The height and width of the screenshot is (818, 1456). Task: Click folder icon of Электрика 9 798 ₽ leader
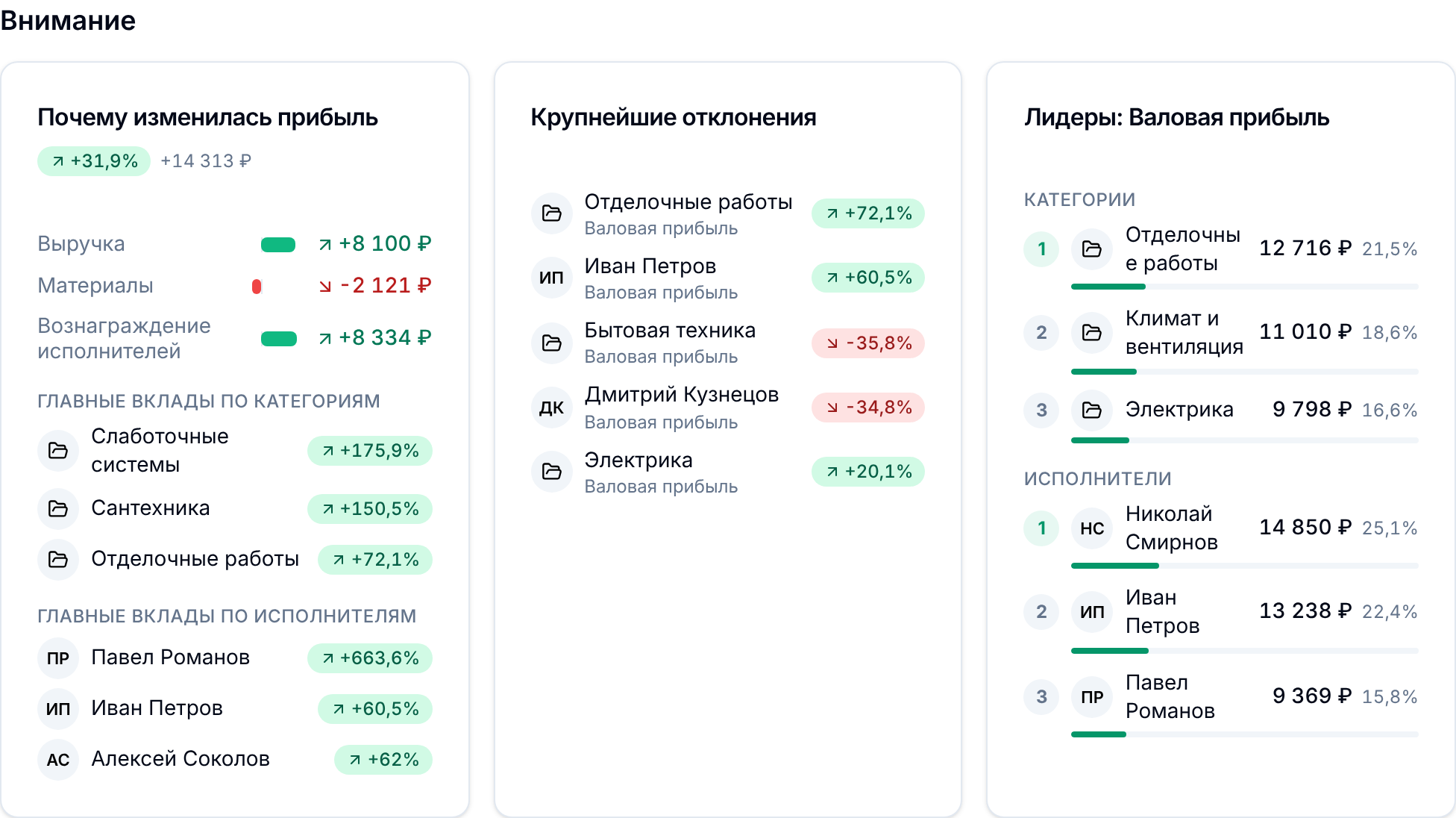(x=1092, y=410)
